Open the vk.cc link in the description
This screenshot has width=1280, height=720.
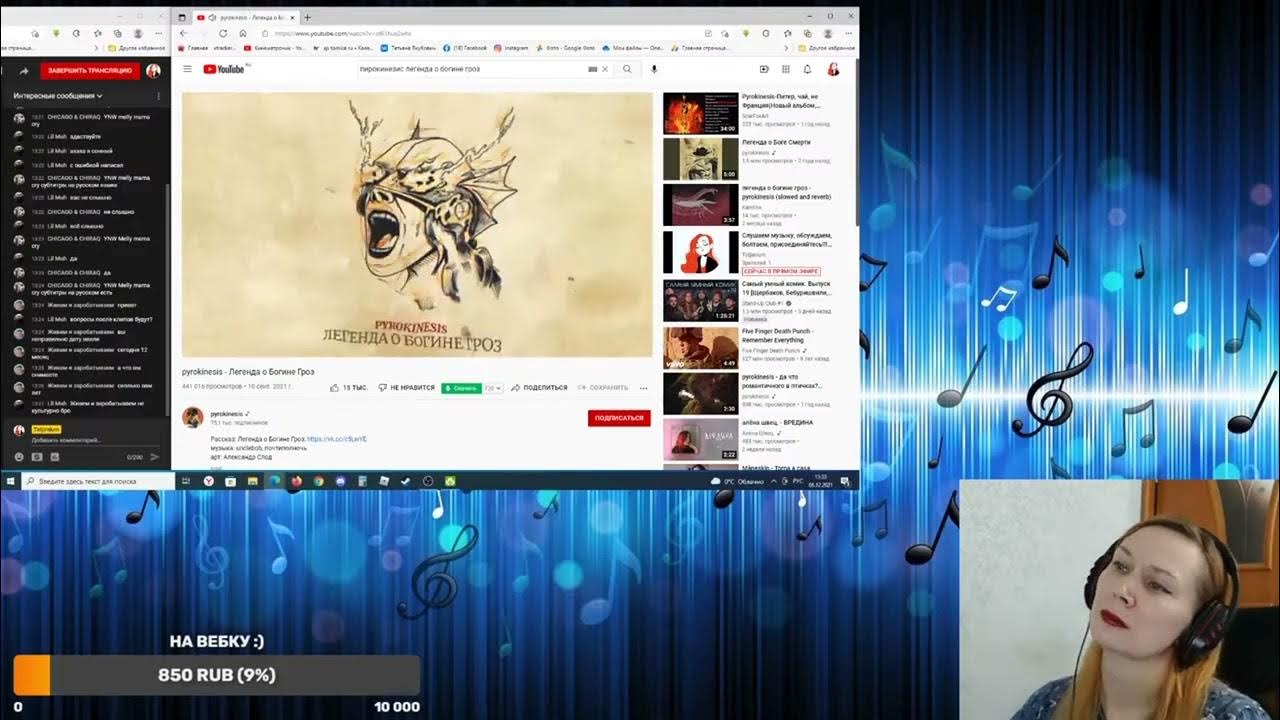coord(336,439)
